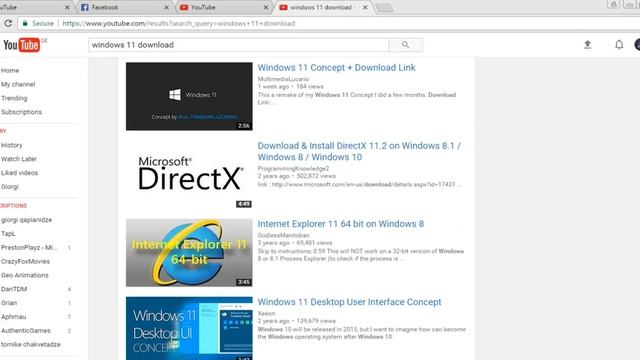
Task: Open 'Internet Explorer 11 64 bit' title
Action: click(x=341, y=224)
